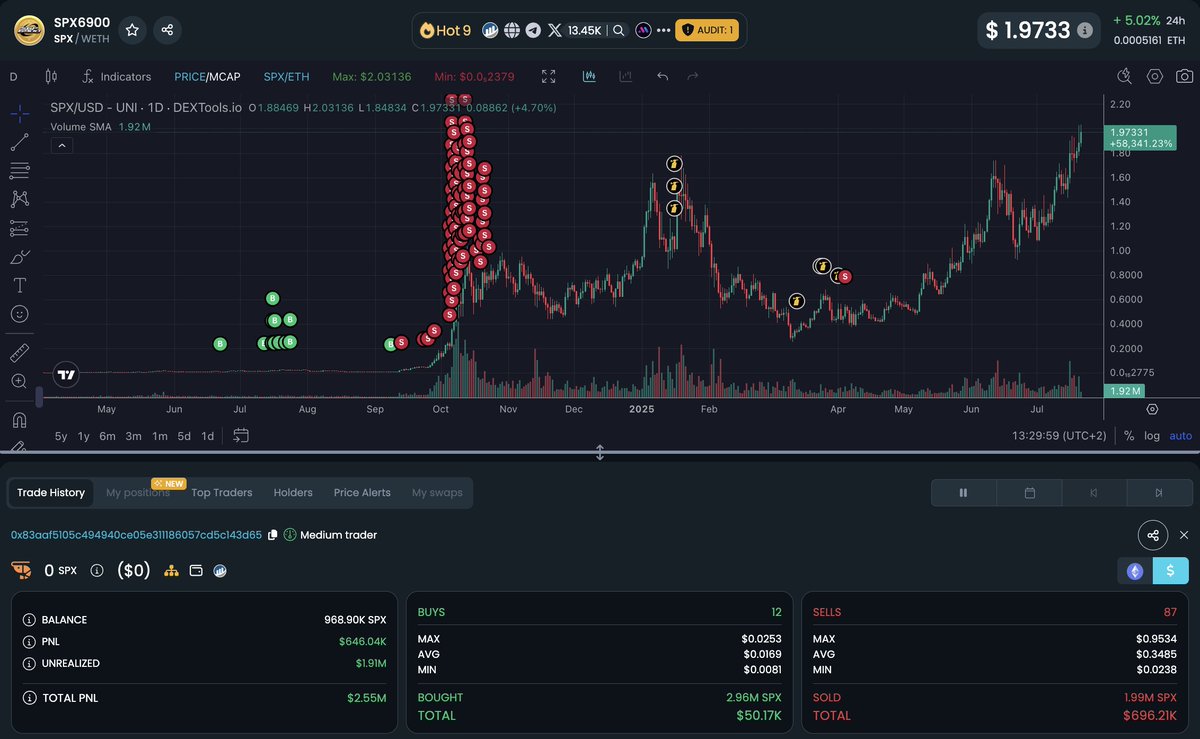The image size is (1200, 739).
Task: Switch to the Holders tab
Action: (293, 493)
